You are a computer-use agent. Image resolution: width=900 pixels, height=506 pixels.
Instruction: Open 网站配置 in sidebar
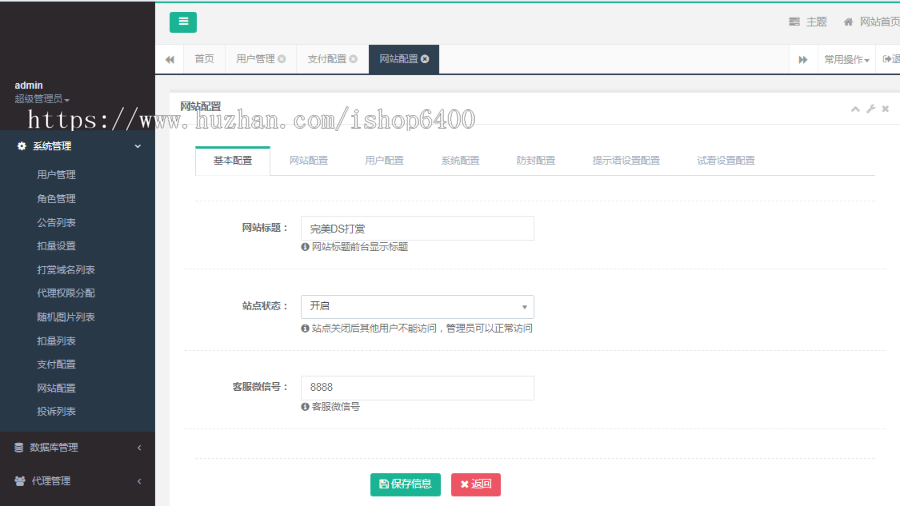point(56,388)
